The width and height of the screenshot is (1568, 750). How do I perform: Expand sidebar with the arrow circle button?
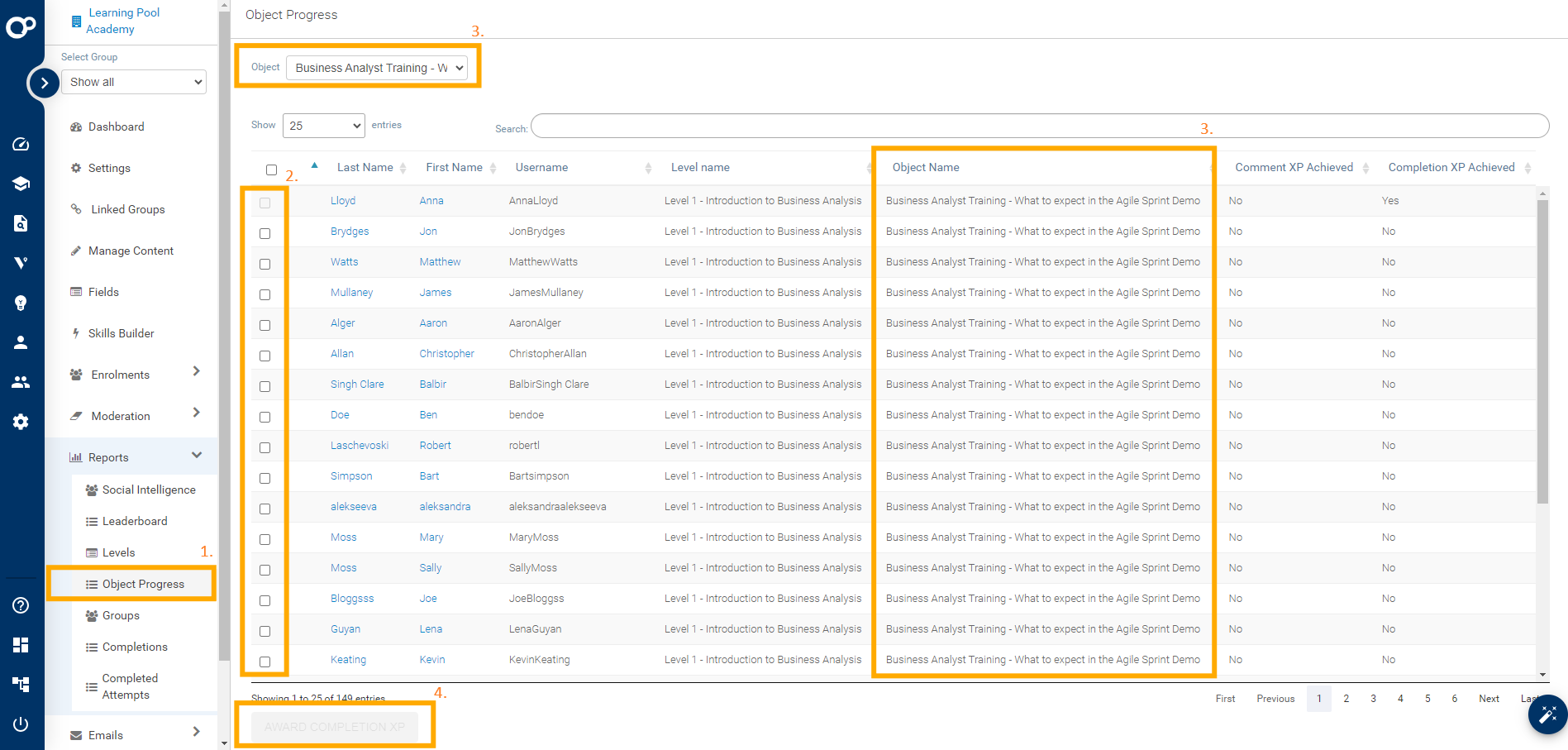pyautogui.click(x=44, y=84)
